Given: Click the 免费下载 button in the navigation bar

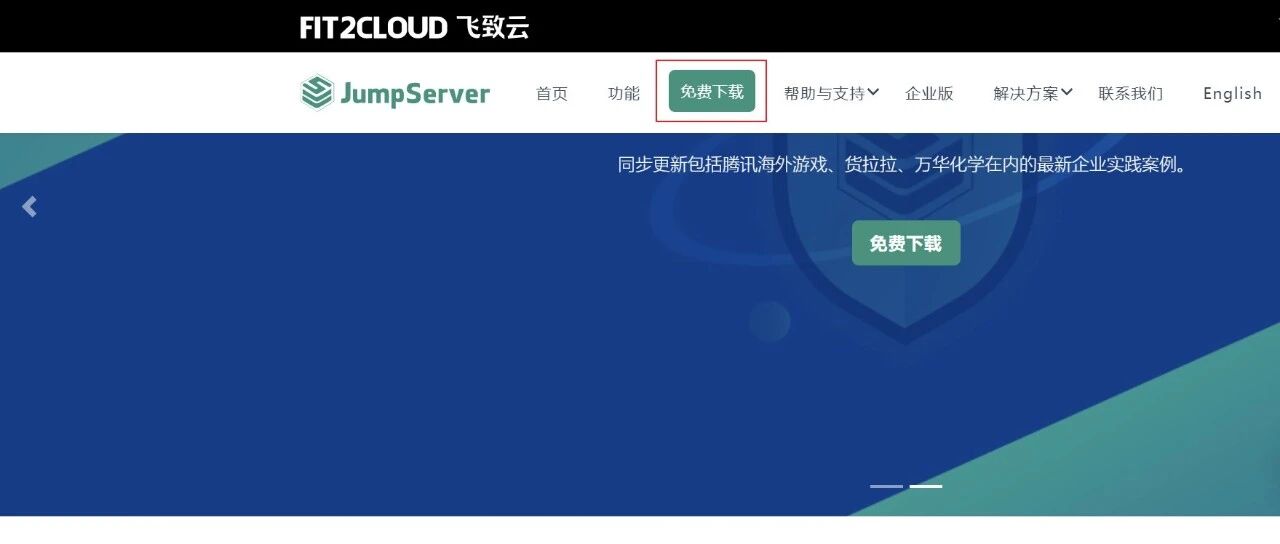Looking at the screenshot, I should click(712, 92).
